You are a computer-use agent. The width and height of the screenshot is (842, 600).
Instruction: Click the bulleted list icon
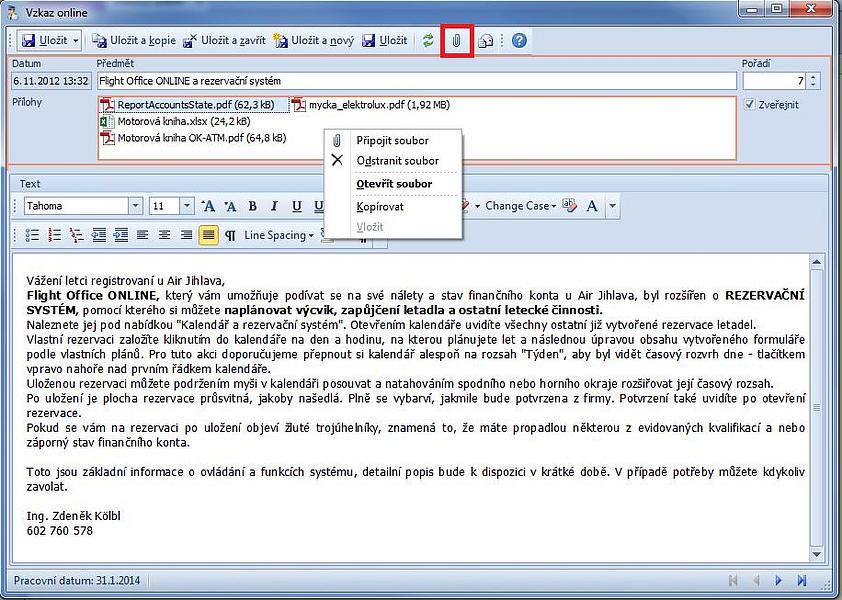[32, 235]
